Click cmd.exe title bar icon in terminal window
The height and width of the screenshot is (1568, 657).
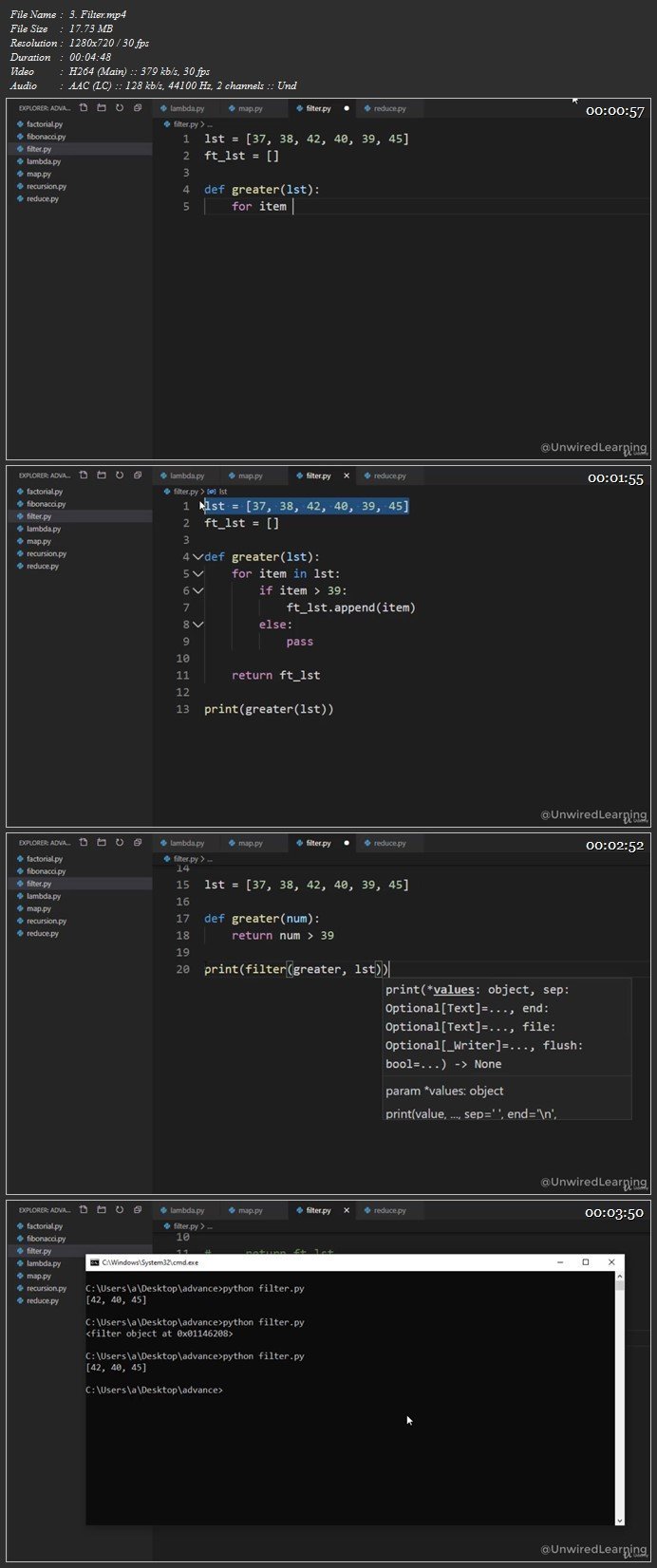[x=95, y=1262]
